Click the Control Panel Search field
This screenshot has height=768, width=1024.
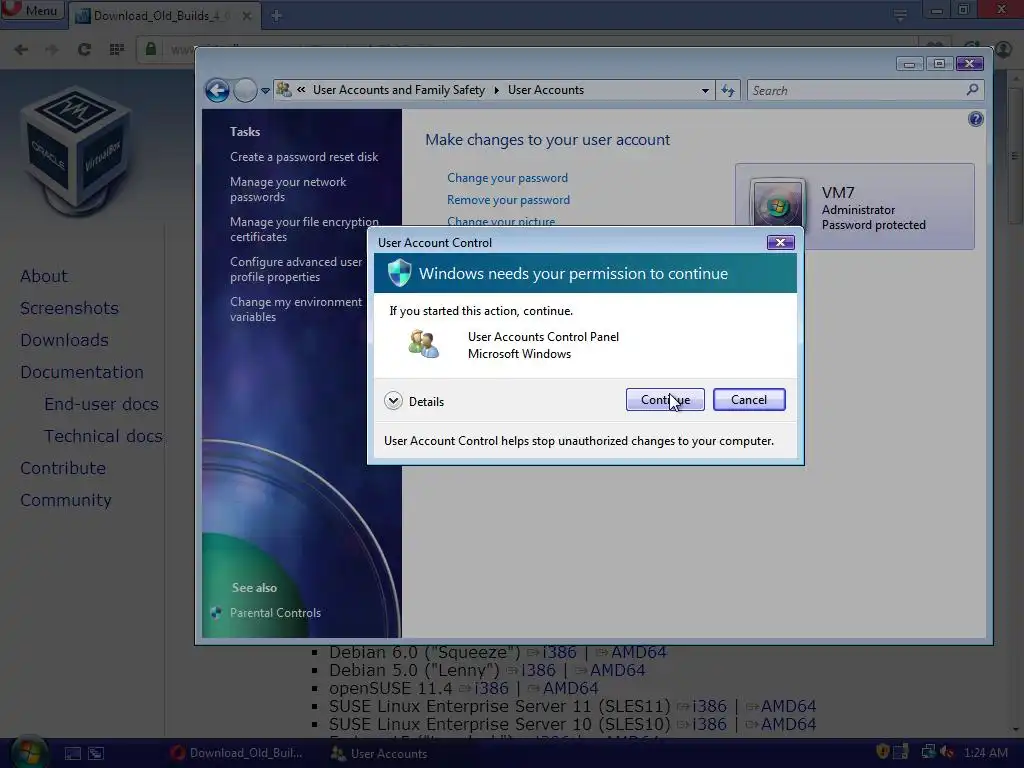click(x=865, y=91)
